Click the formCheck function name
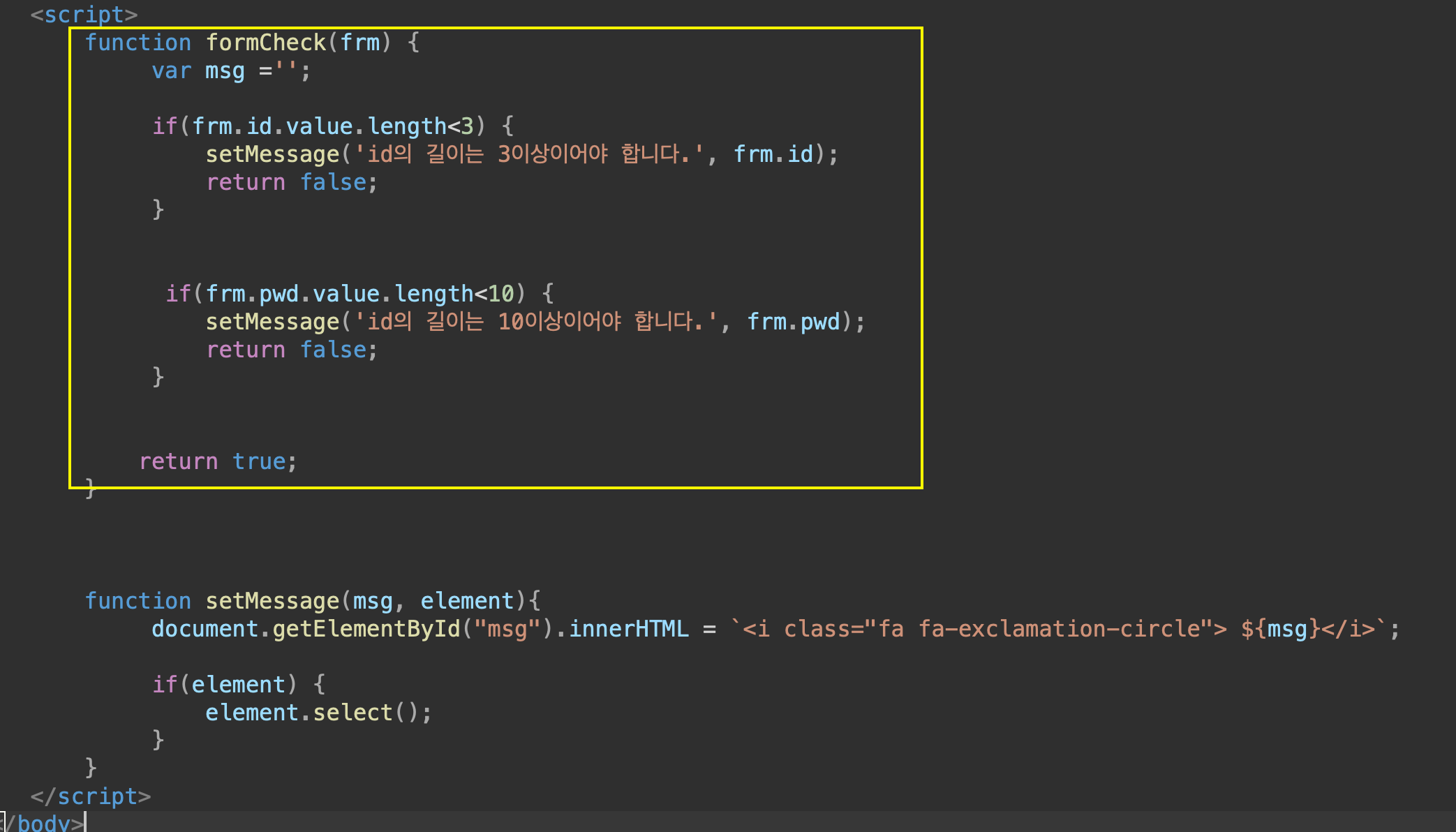Screen dimensions: 1456x832 click(265, 43)
